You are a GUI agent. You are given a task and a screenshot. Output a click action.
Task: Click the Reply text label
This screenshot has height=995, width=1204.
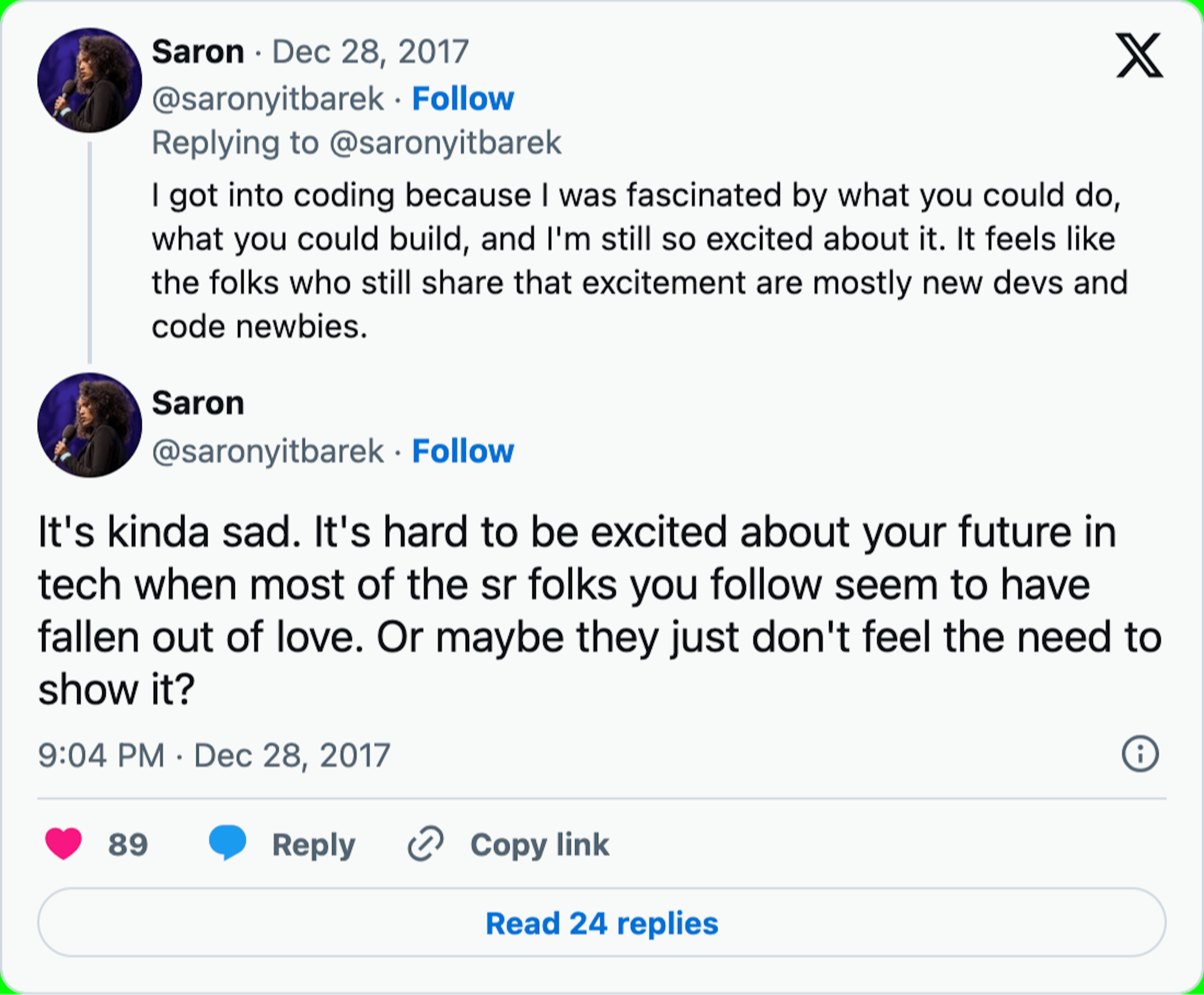coord(314,845)
